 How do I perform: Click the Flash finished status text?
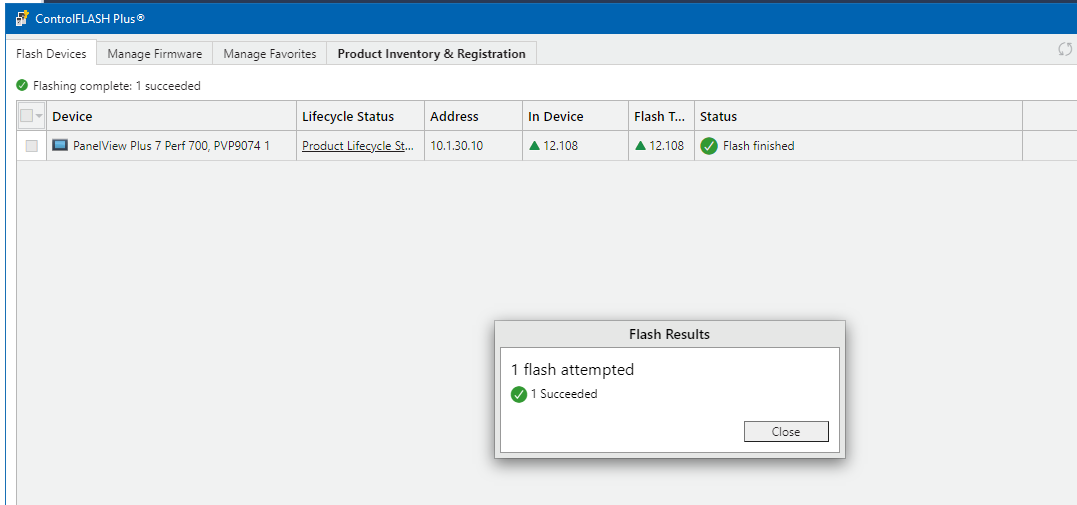(758, 146)
